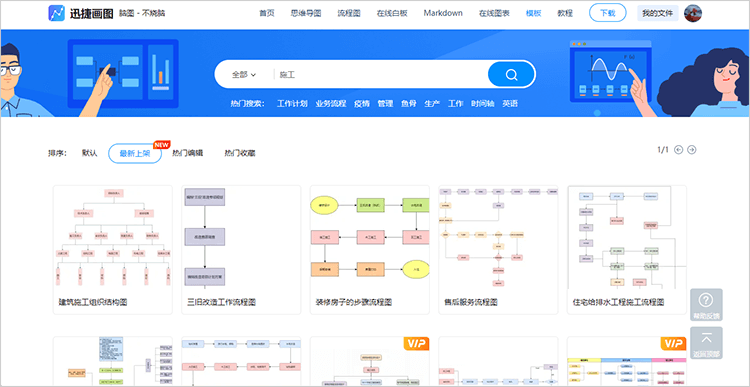Open 教程 navigation item
The width and height of the screenshot is (750, 387).
[565, 13]
